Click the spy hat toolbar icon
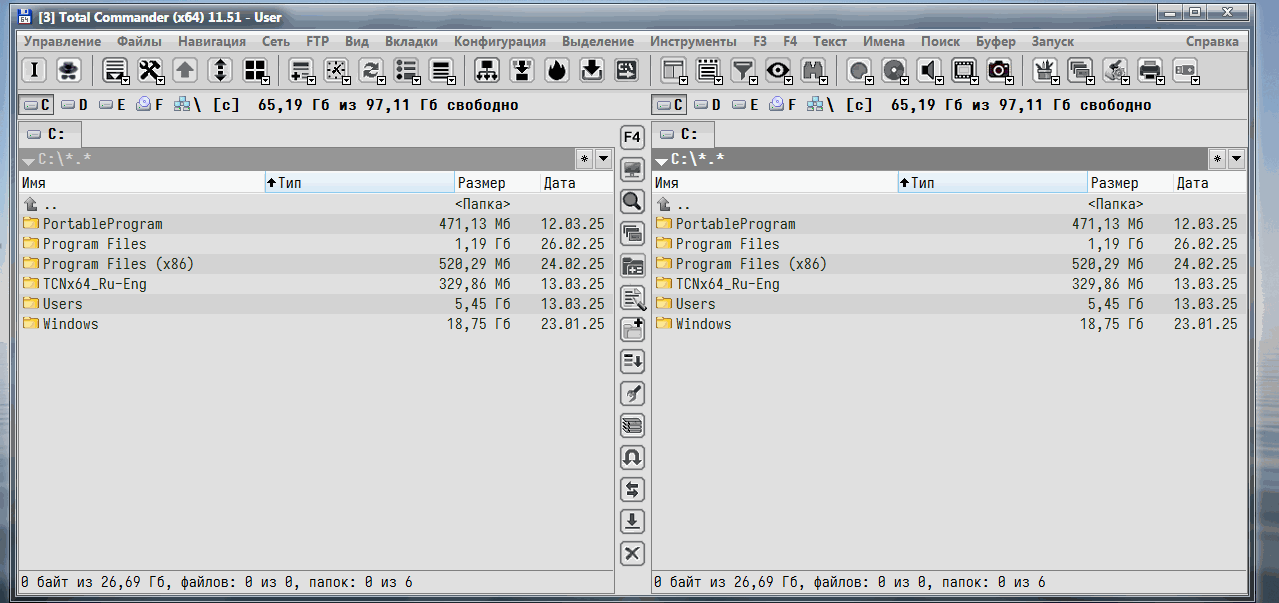Screen dimensions: 1279x603 coord(68,70)
